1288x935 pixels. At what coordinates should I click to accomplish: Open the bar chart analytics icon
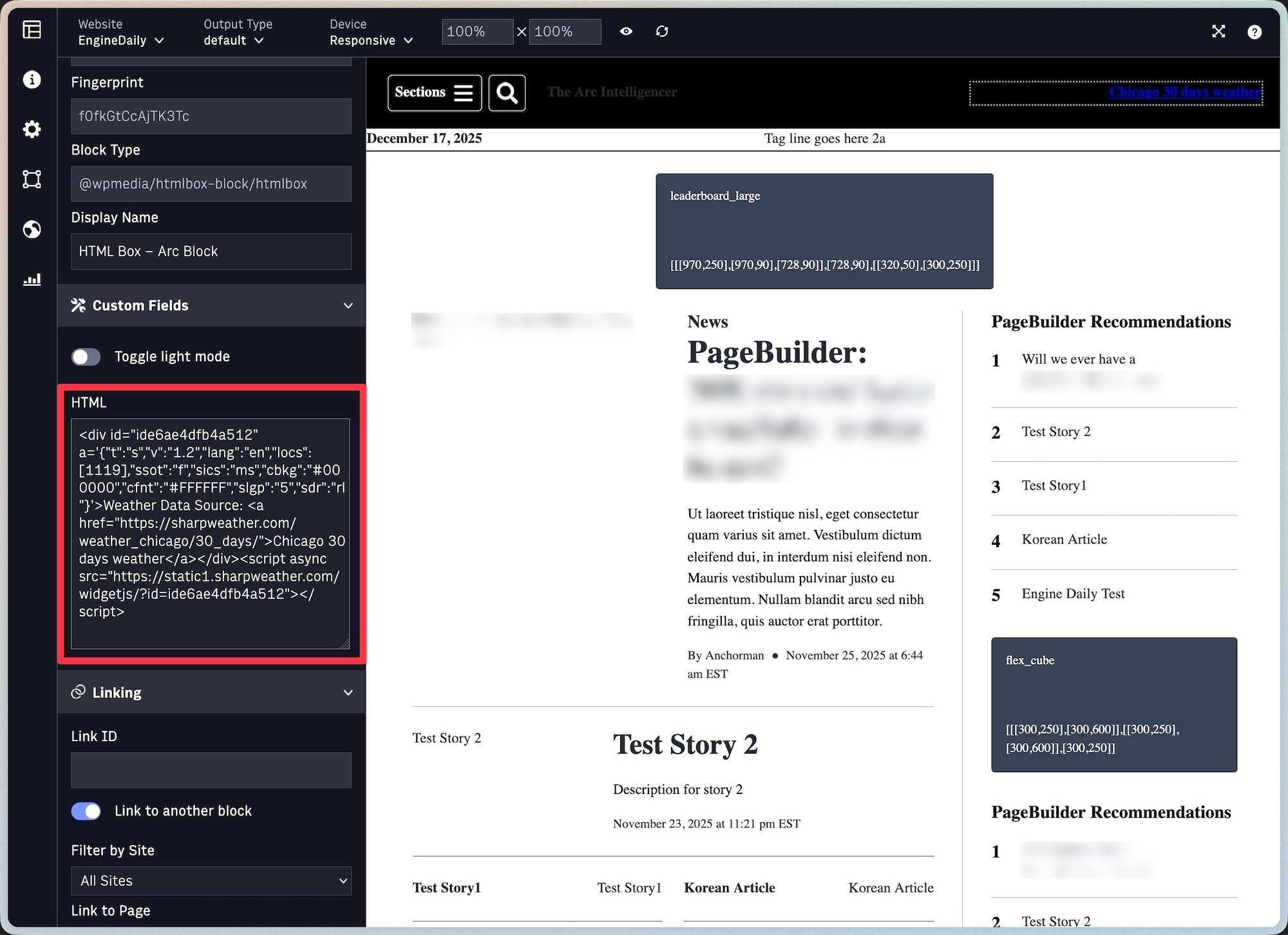[32, 279]
